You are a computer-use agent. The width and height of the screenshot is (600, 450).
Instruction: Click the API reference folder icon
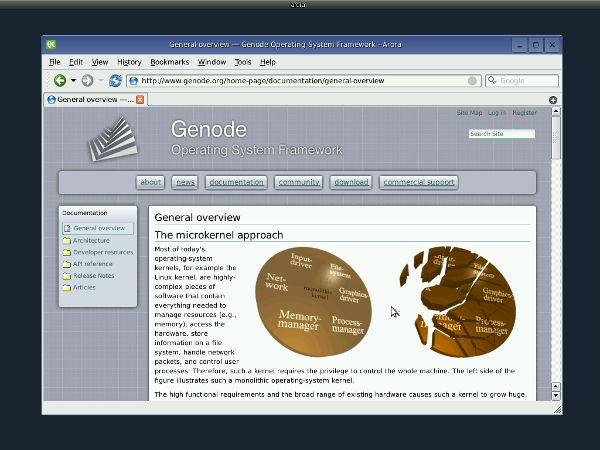[x=67, y=264]
